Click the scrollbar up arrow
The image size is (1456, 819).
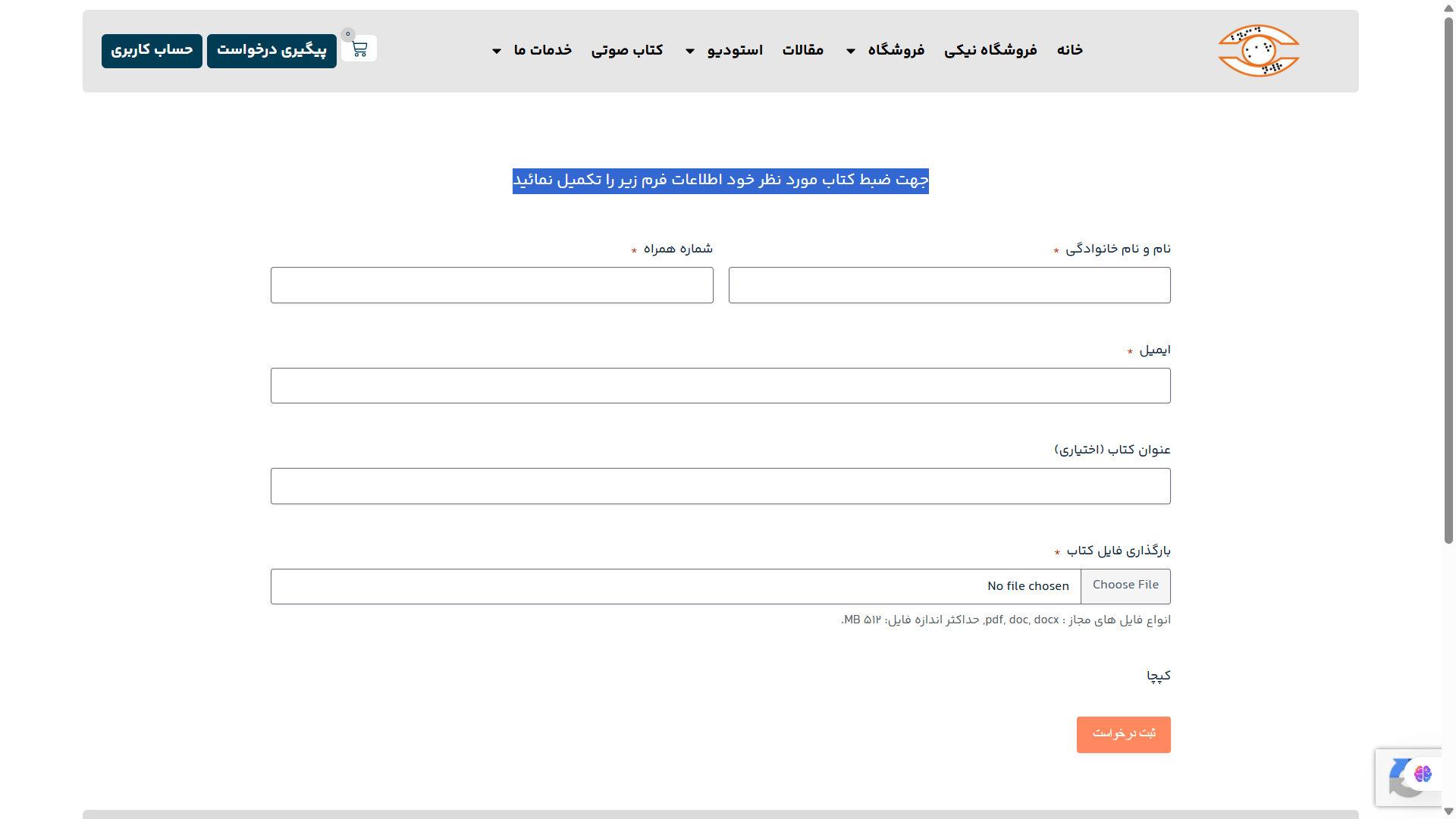(1448, 8)
